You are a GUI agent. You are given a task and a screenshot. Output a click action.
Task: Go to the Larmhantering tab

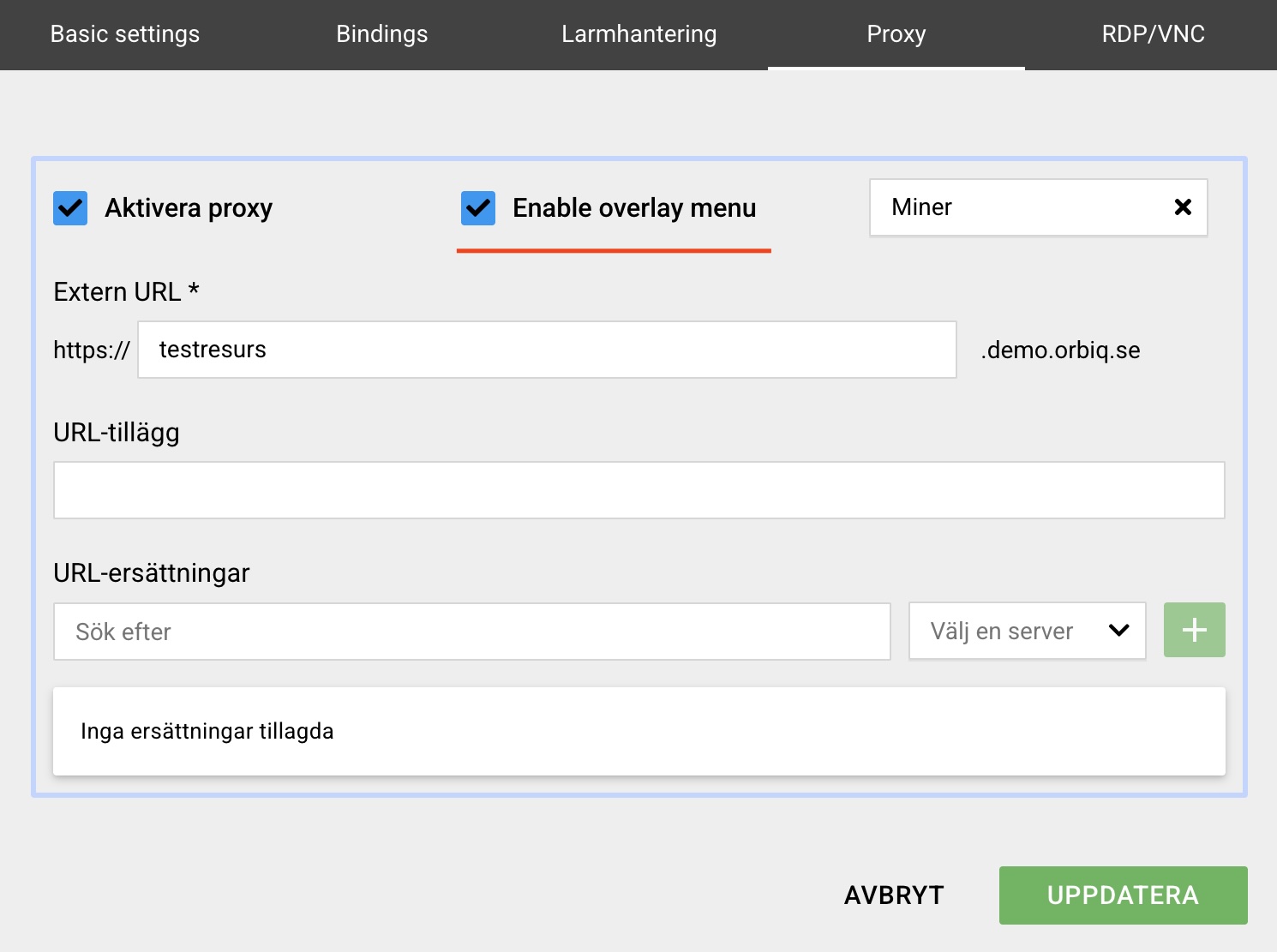(638, 34)
